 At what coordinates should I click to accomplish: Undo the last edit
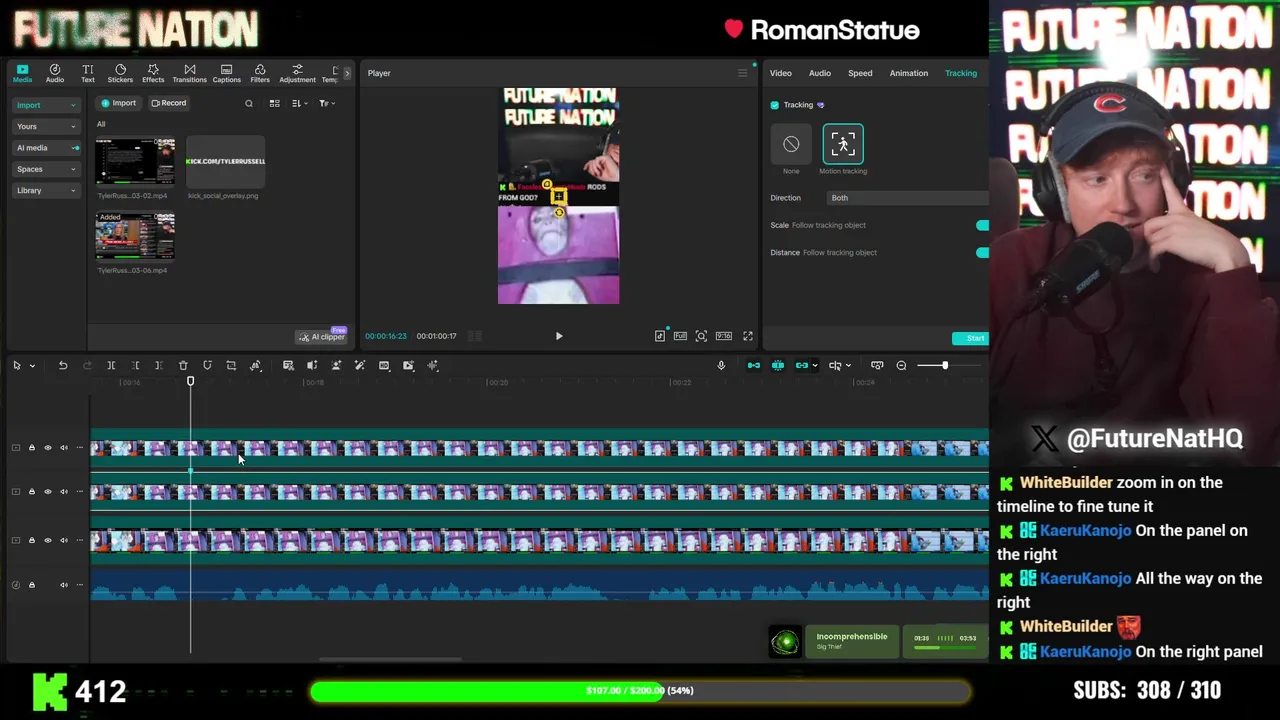pyautogui.click(x=63, y=366)
